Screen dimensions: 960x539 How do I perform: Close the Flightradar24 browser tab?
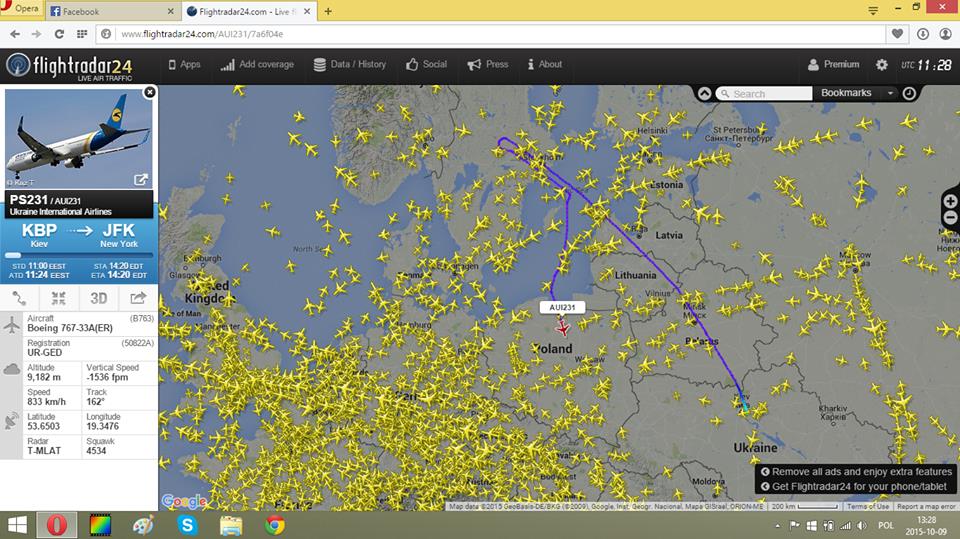[x=307, y=12]
